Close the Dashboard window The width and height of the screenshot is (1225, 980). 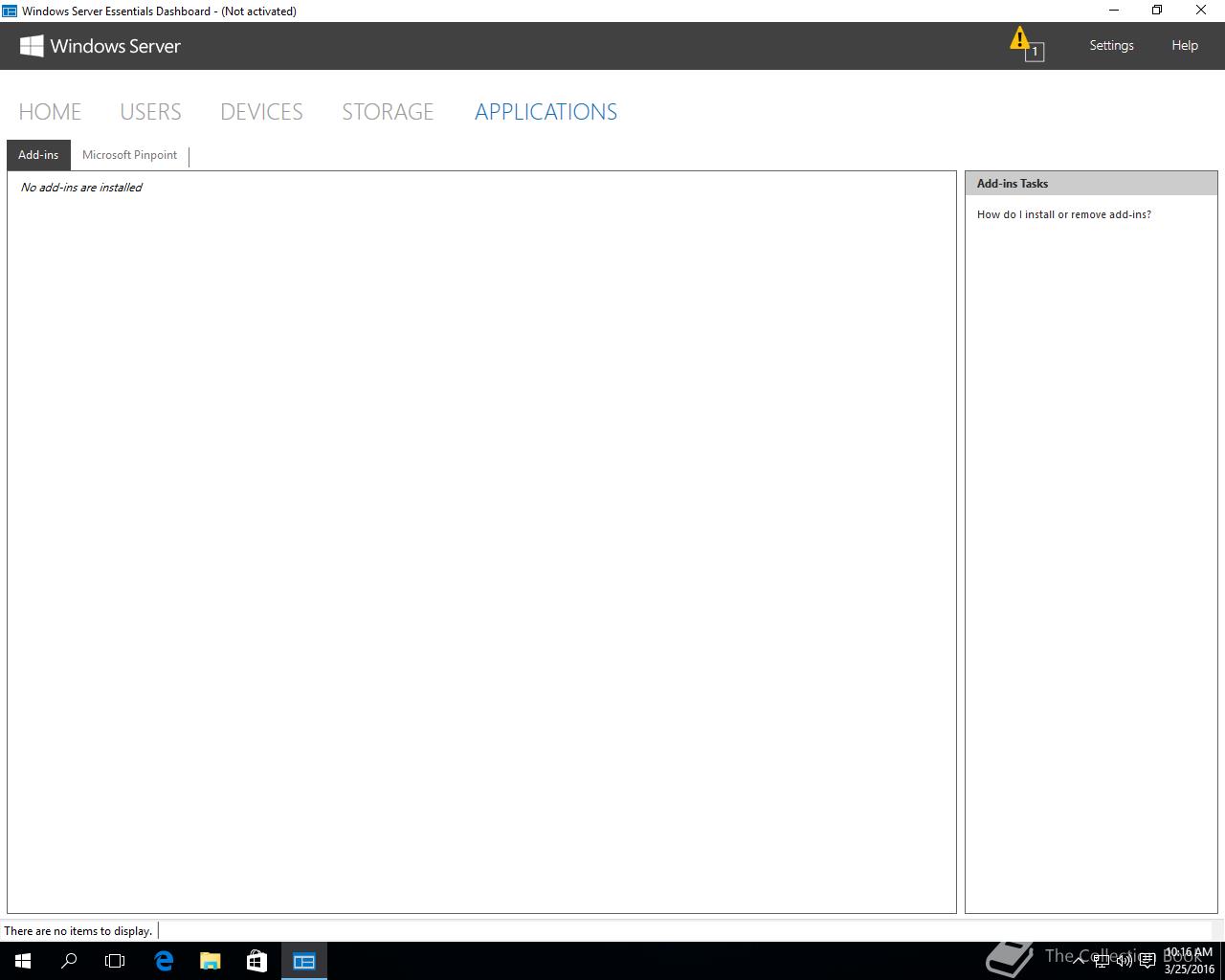click(1202, 11)
